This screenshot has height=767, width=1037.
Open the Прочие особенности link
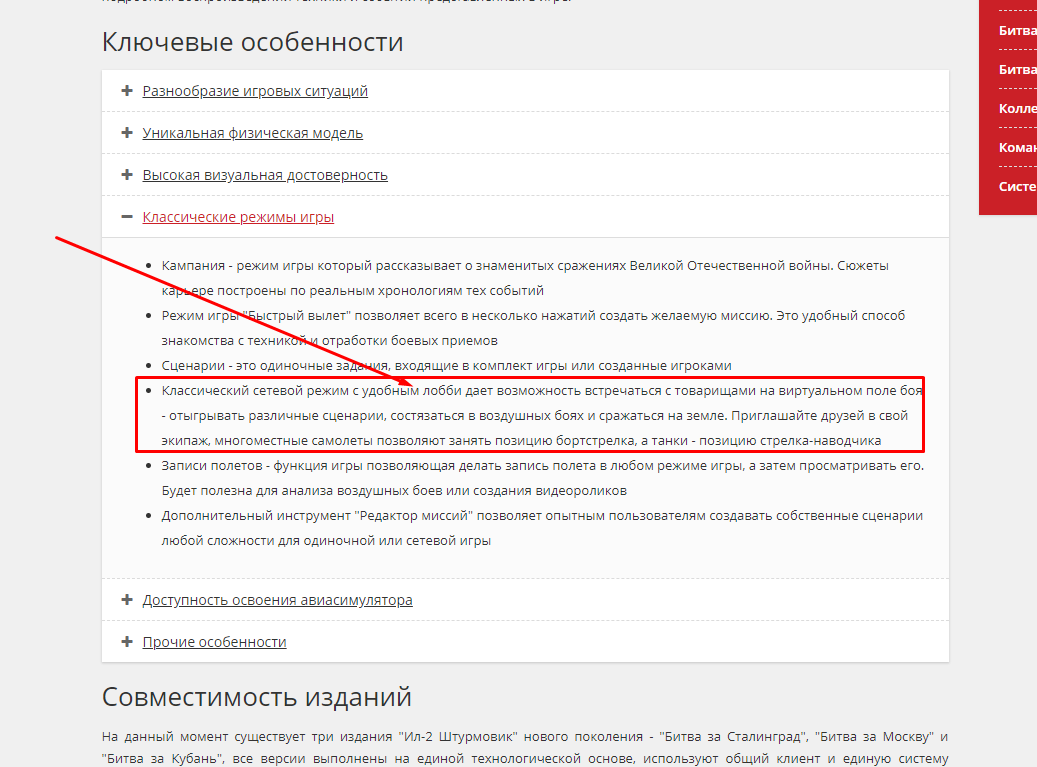tap(214, 642)
